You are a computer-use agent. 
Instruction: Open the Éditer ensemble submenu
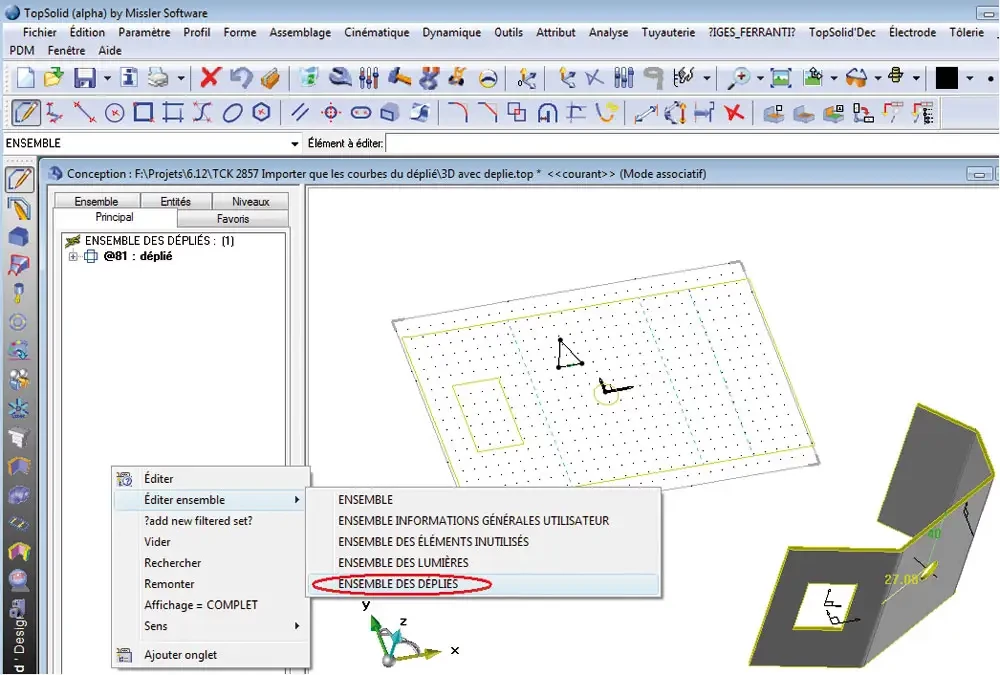point(211,500)
